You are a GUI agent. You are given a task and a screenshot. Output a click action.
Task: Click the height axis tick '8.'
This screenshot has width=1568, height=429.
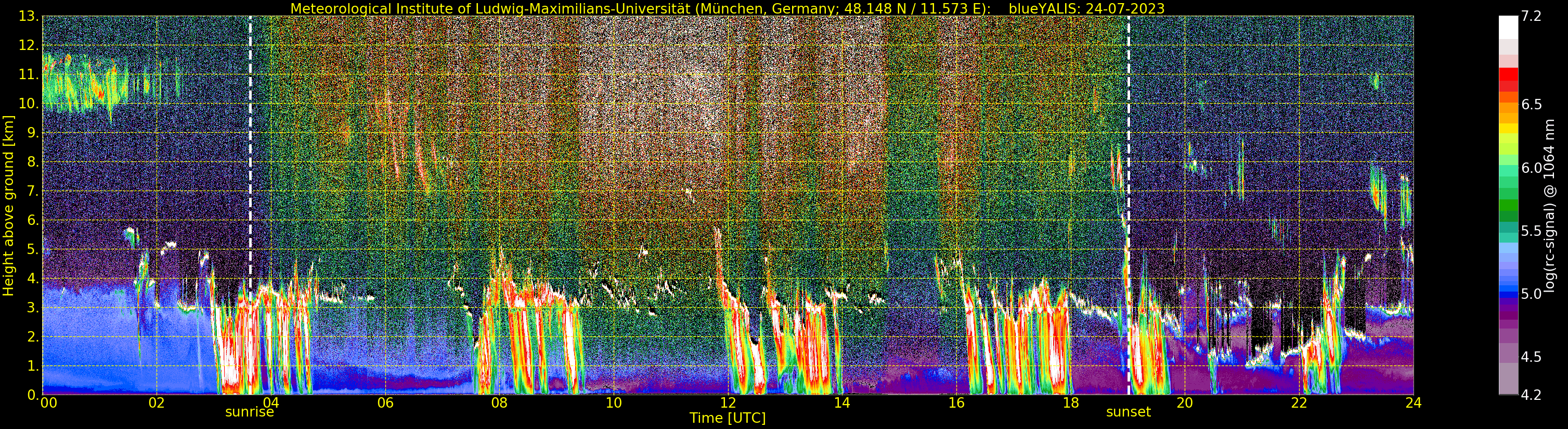pos(33,162)
